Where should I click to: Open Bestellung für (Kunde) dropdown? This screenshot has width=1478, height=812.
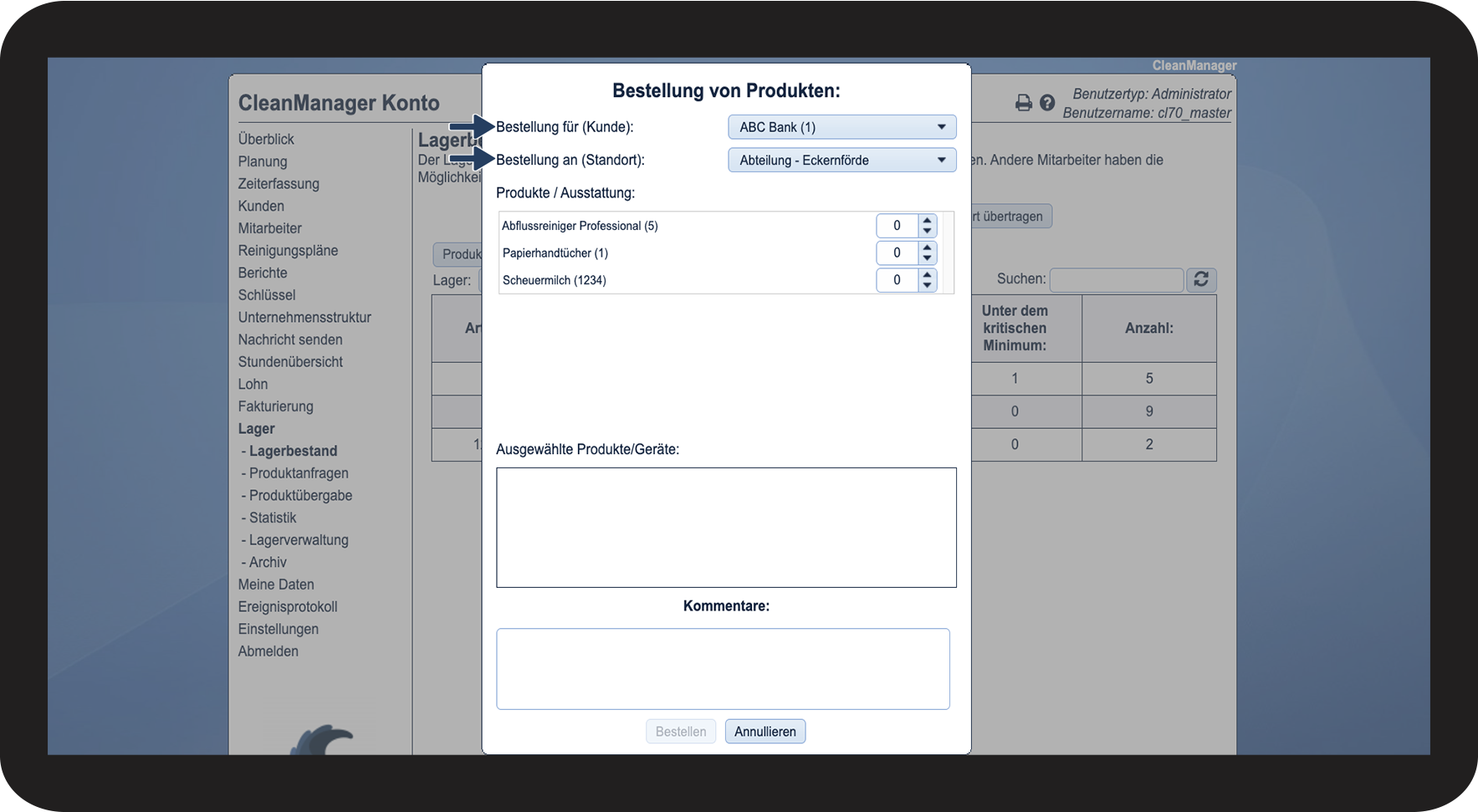coord(841,127)
